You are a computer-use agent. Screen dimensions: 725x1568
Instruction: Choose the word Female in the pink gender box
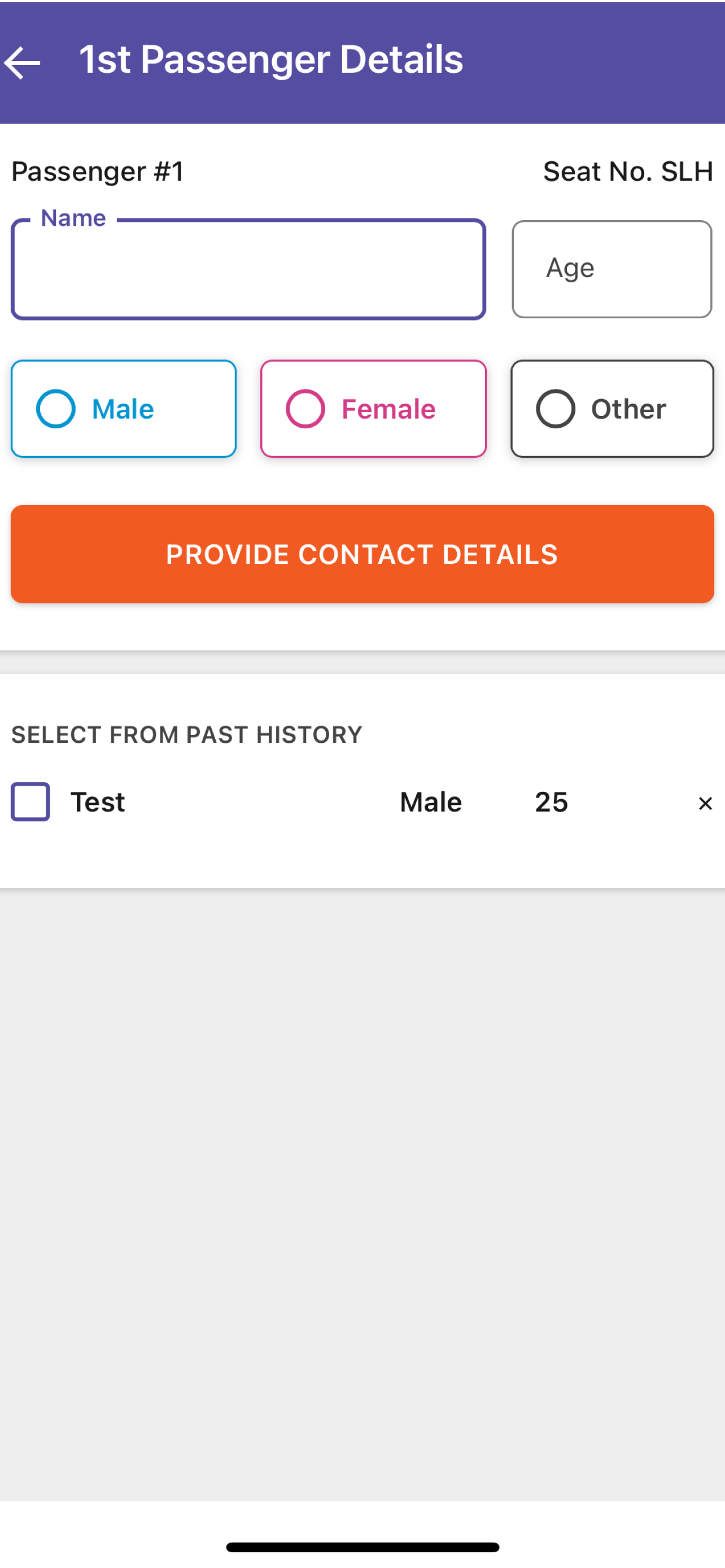click(388, 409)
